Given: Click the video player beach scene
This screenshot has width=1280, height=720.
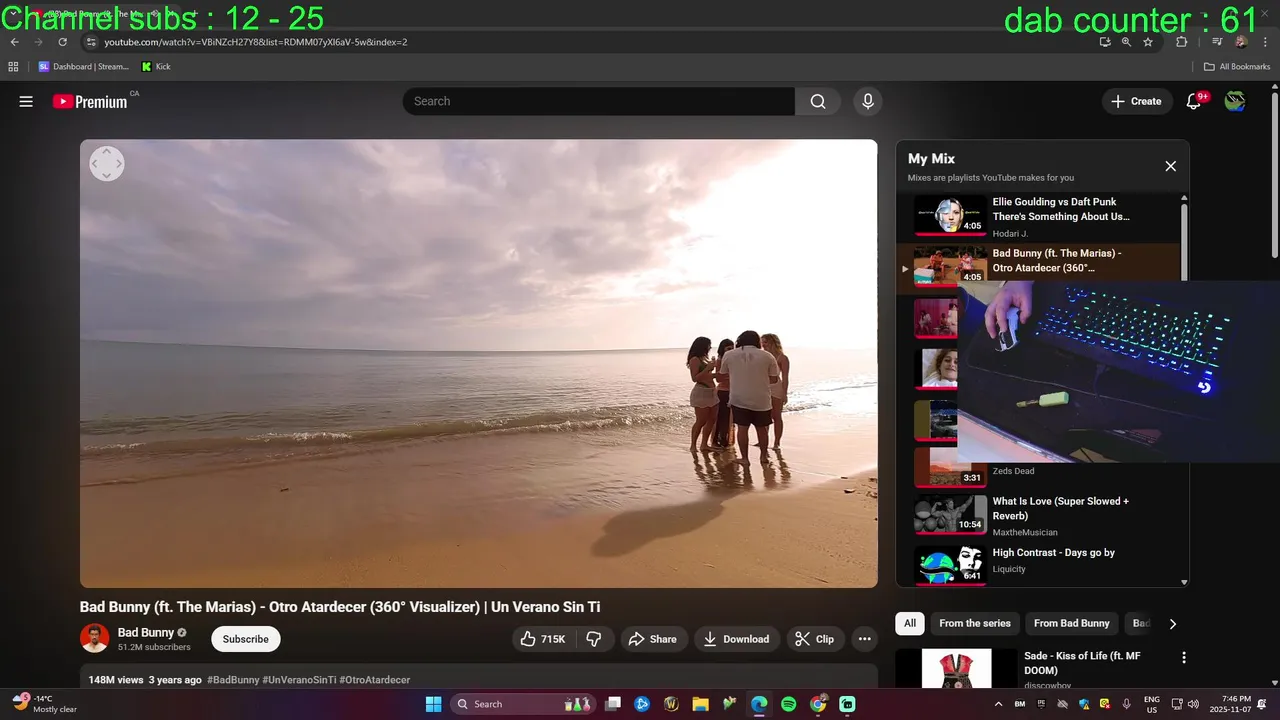Looking at the screenshot, I should 479,363.
